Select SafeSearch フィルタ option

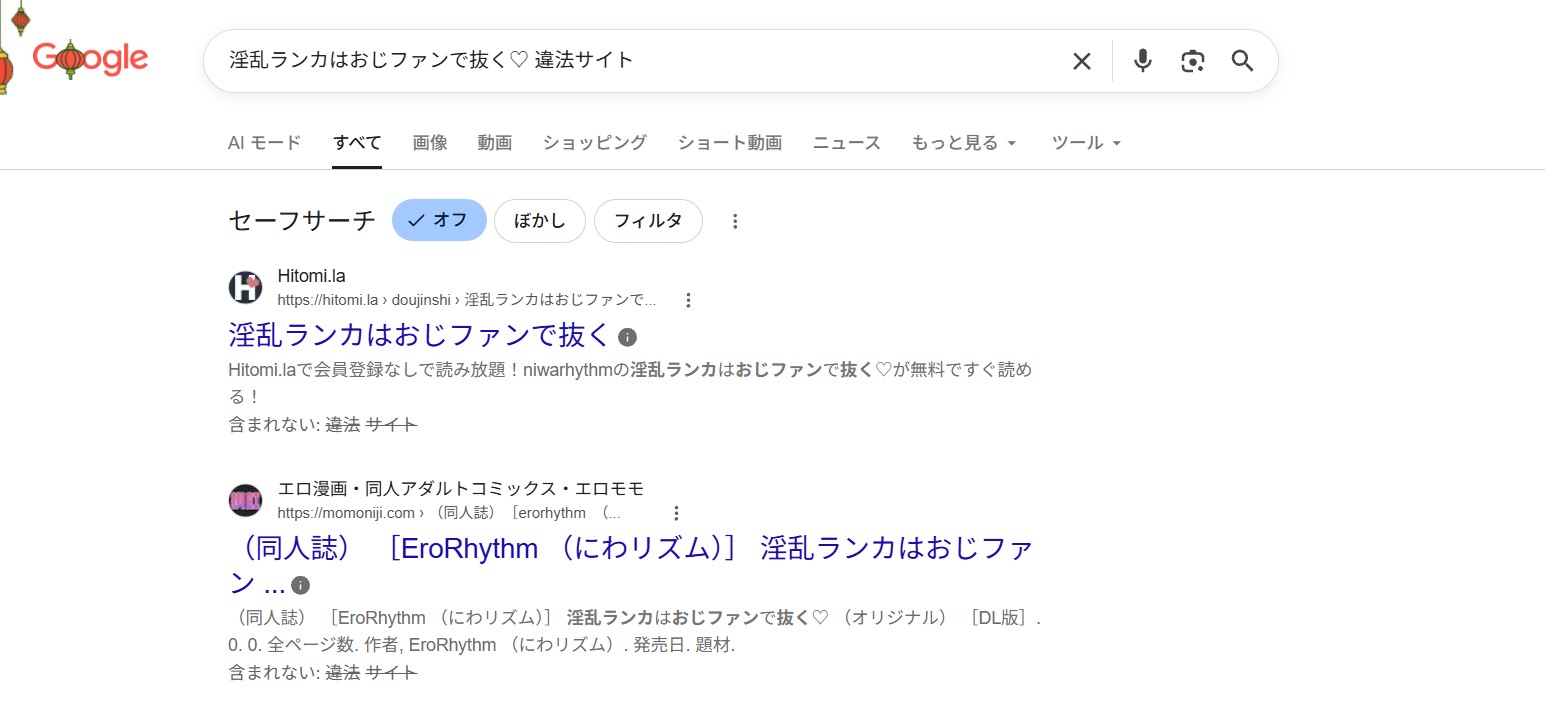[x=648, y=221]
